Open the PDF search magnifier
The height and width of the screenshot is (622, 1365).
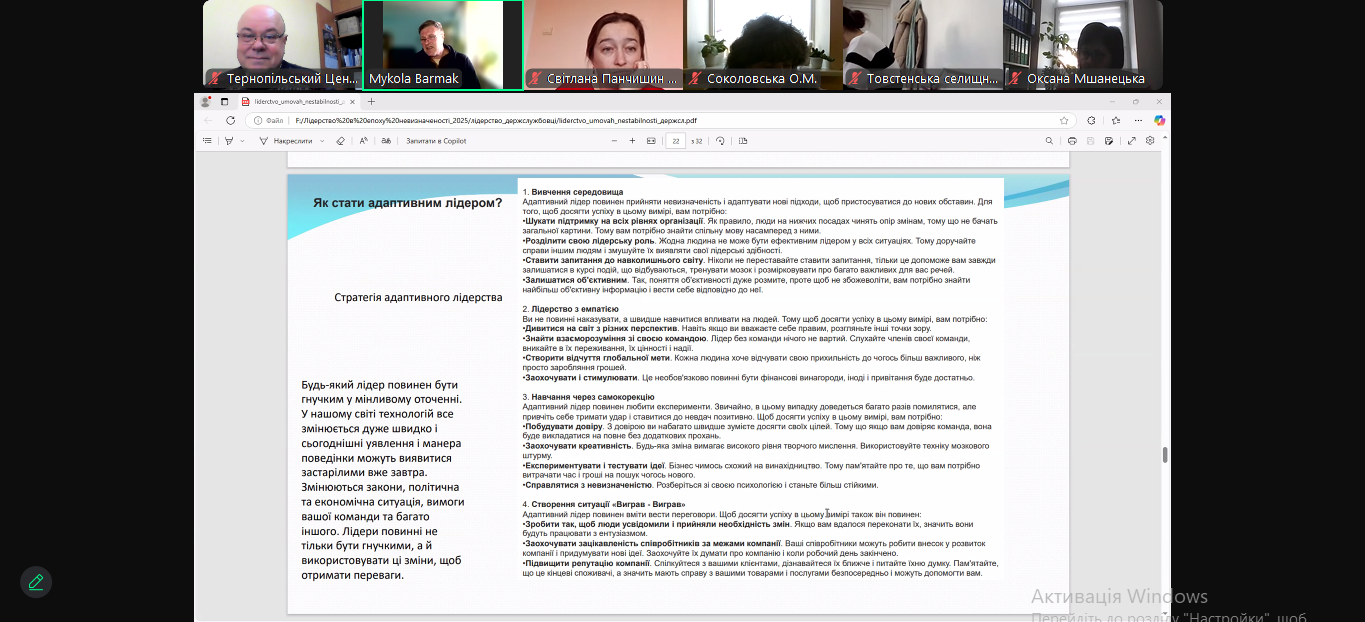[1049, 141]
